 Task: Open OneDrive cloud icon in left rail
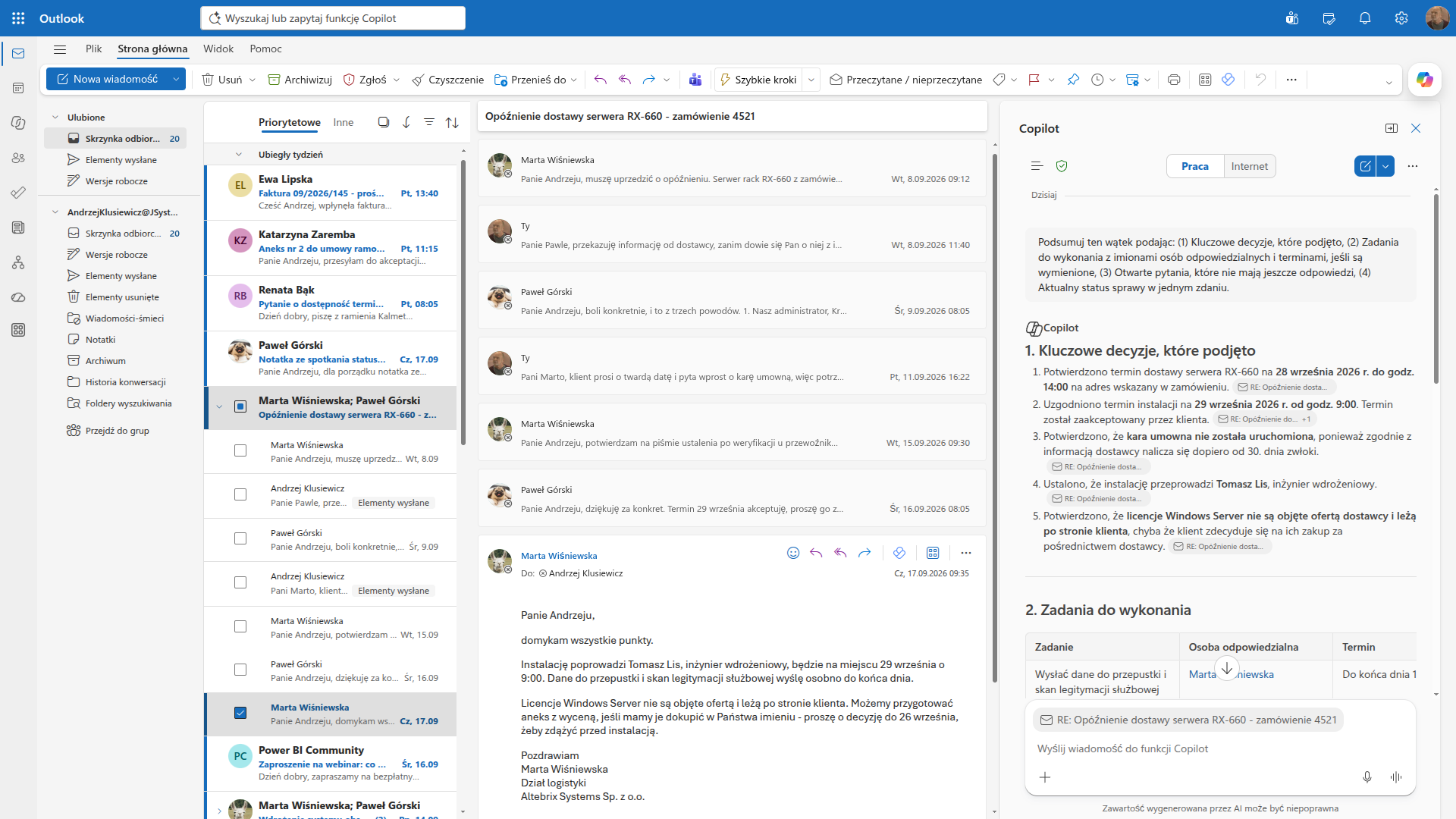tap(18, 297)
